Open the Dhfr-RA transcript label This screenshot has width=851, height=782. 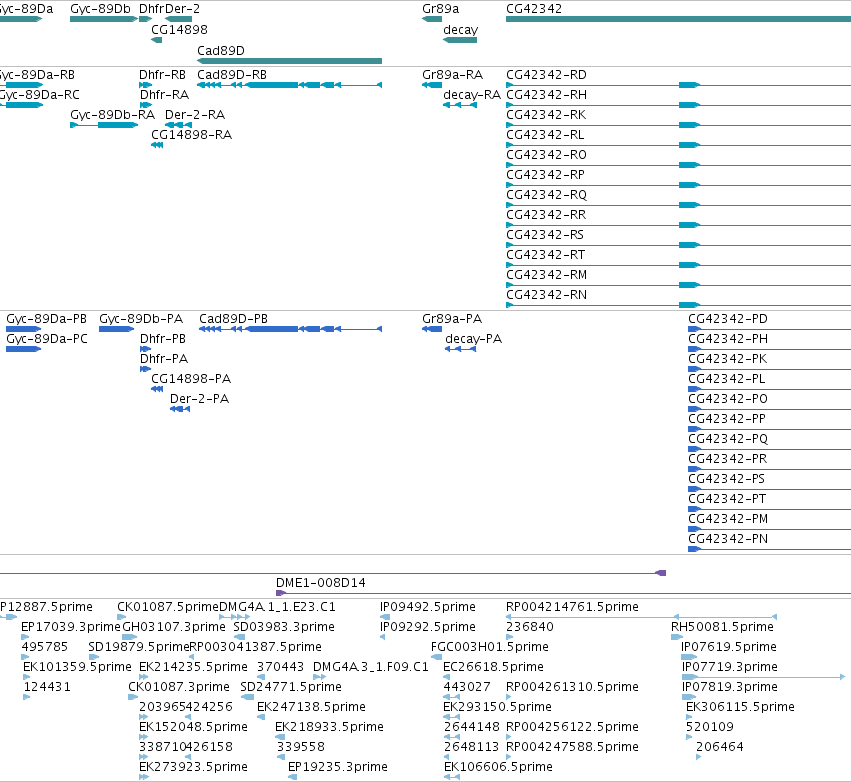click(164, 94)
